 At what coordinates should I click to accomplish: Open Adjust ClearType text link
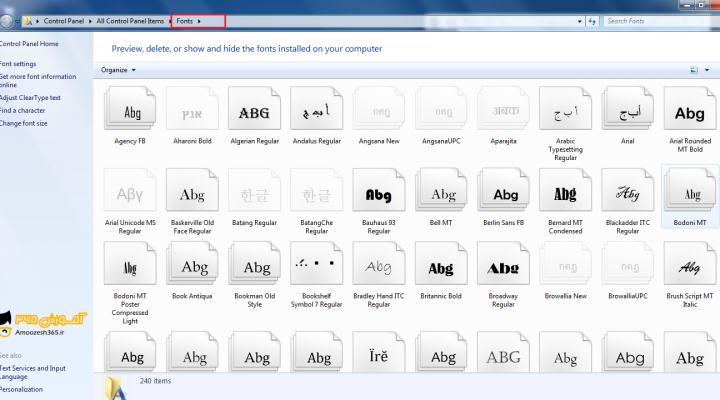(30, 98)
